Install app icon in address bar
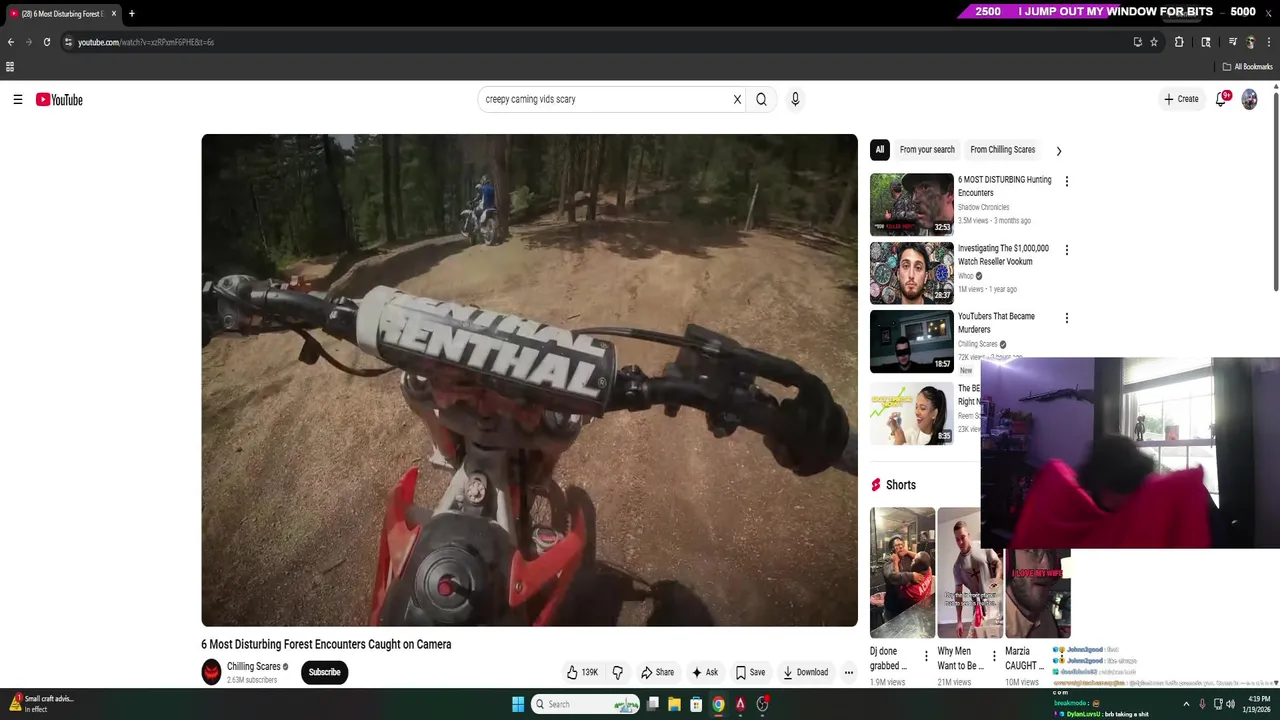This screenshot has height=720, width=1280. (1137, 42)
